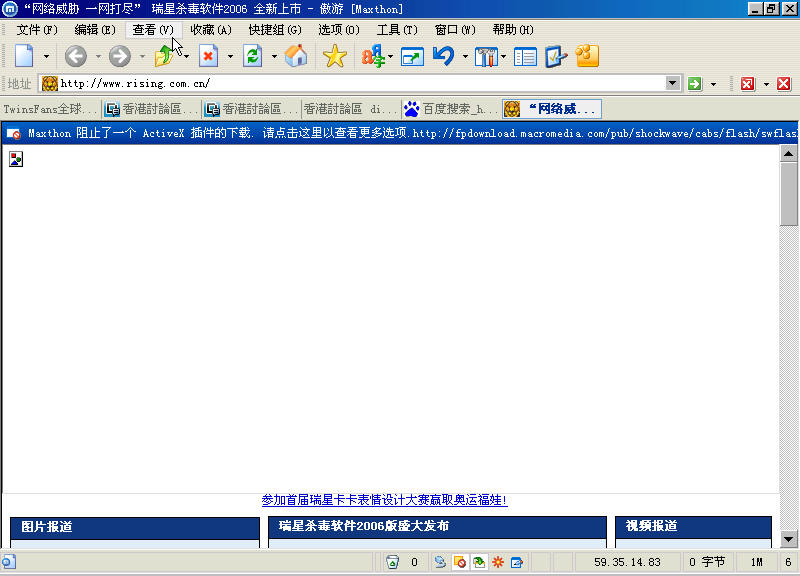
Task: Click the vertical scrollbar thumb
Action: point(788,194)
